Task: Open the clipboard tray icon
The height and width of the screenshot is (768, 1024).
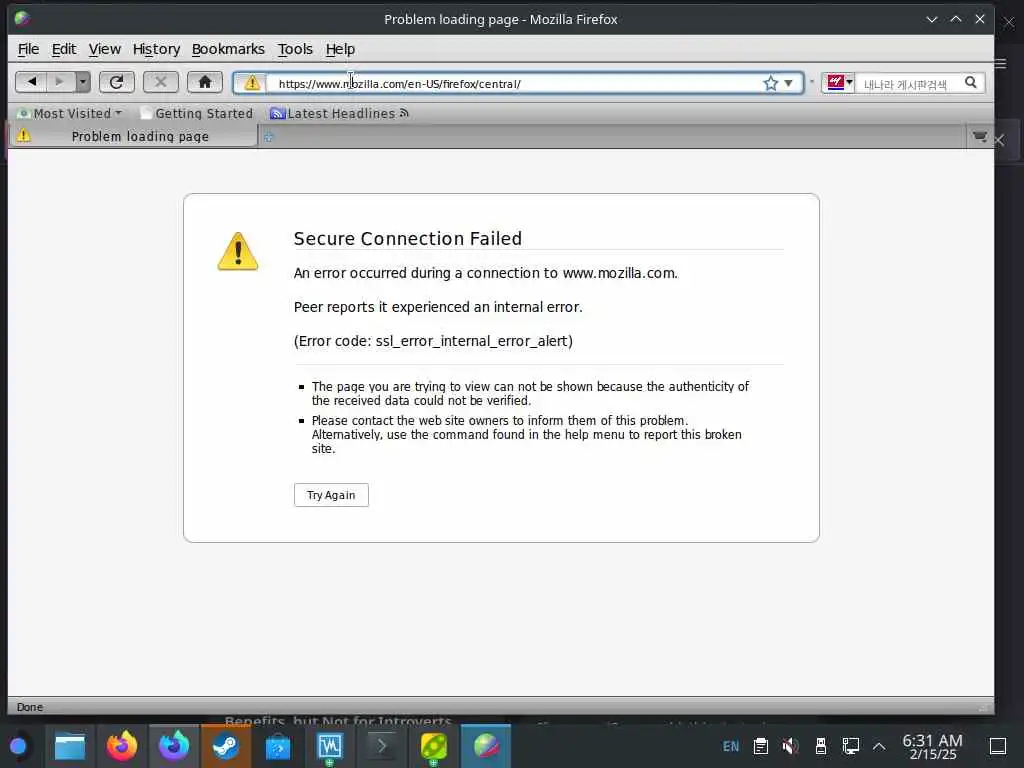Action: coord(760,746)
